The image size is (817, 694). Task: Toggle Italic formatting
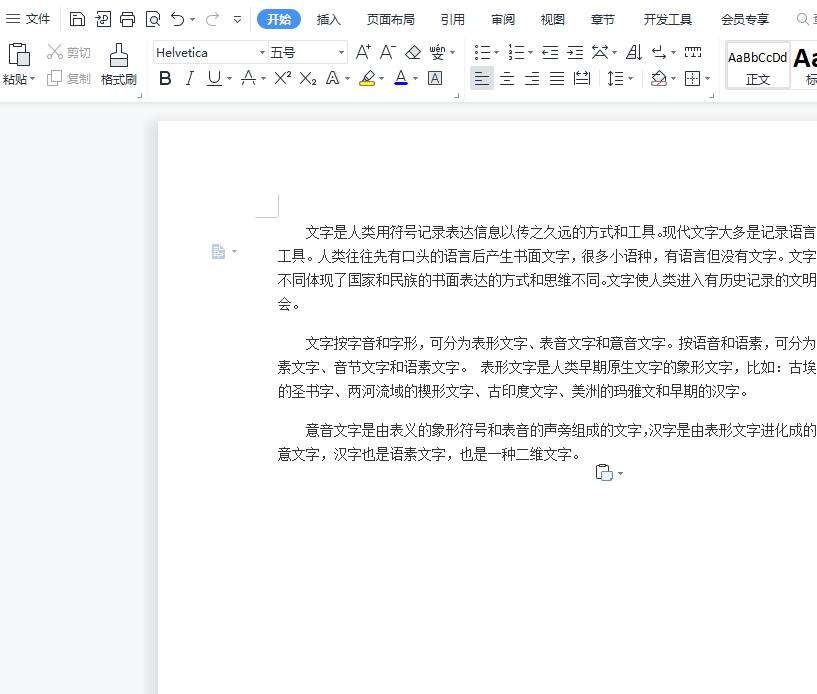tap(190, 78)
